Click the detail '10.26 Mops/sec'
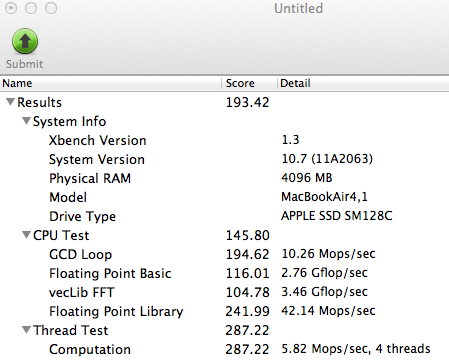 click(328, 254)
